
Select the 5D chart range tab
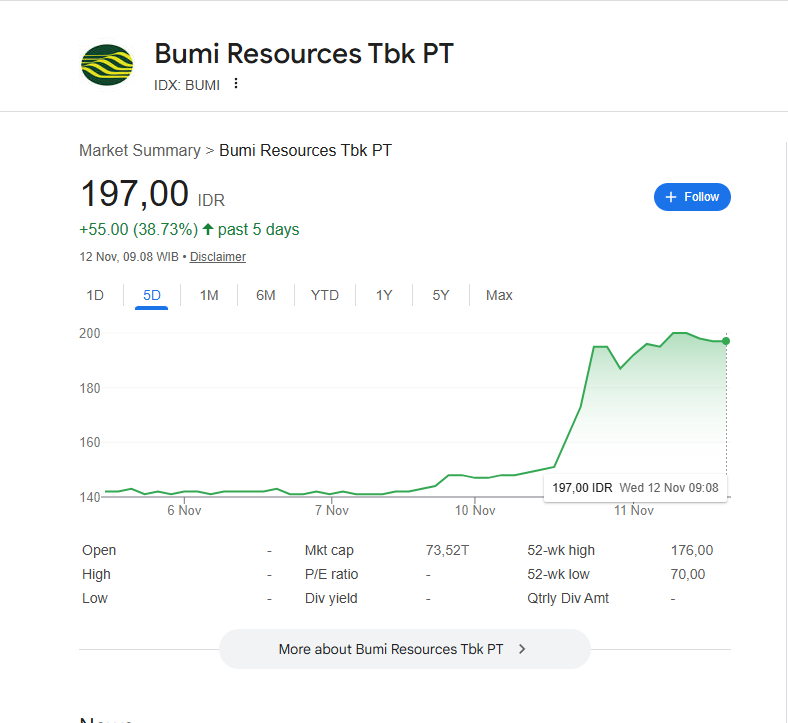[152, 295]
